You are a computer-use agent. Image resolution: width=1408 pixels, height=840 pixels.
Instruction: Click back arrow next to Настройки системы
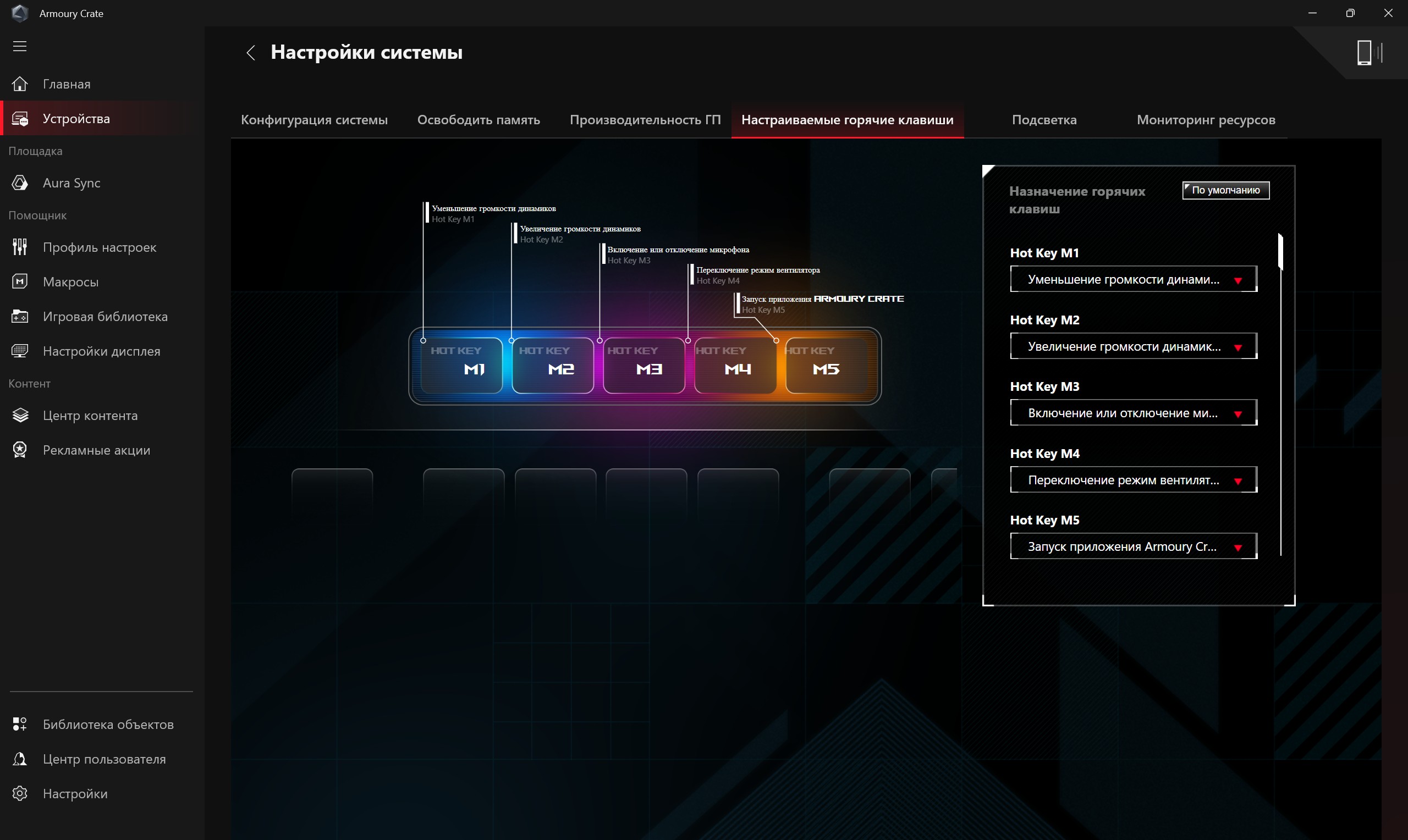(x=251, y=53)
